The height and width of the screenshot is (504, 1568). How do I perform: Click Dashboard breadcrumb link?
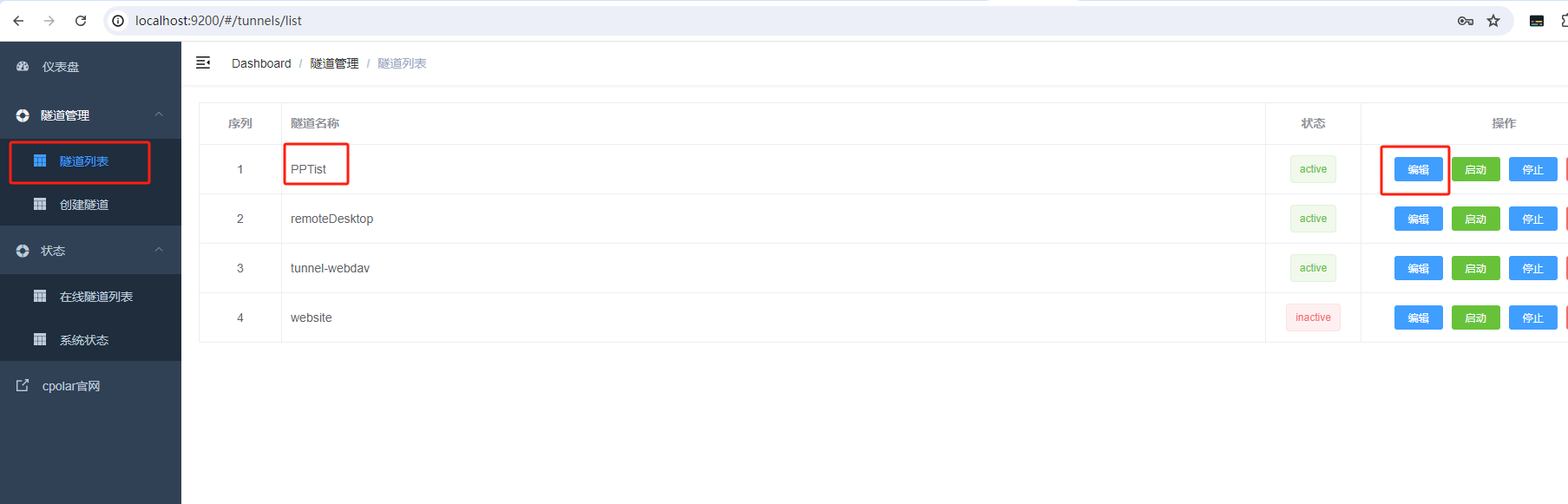[261, 63]
